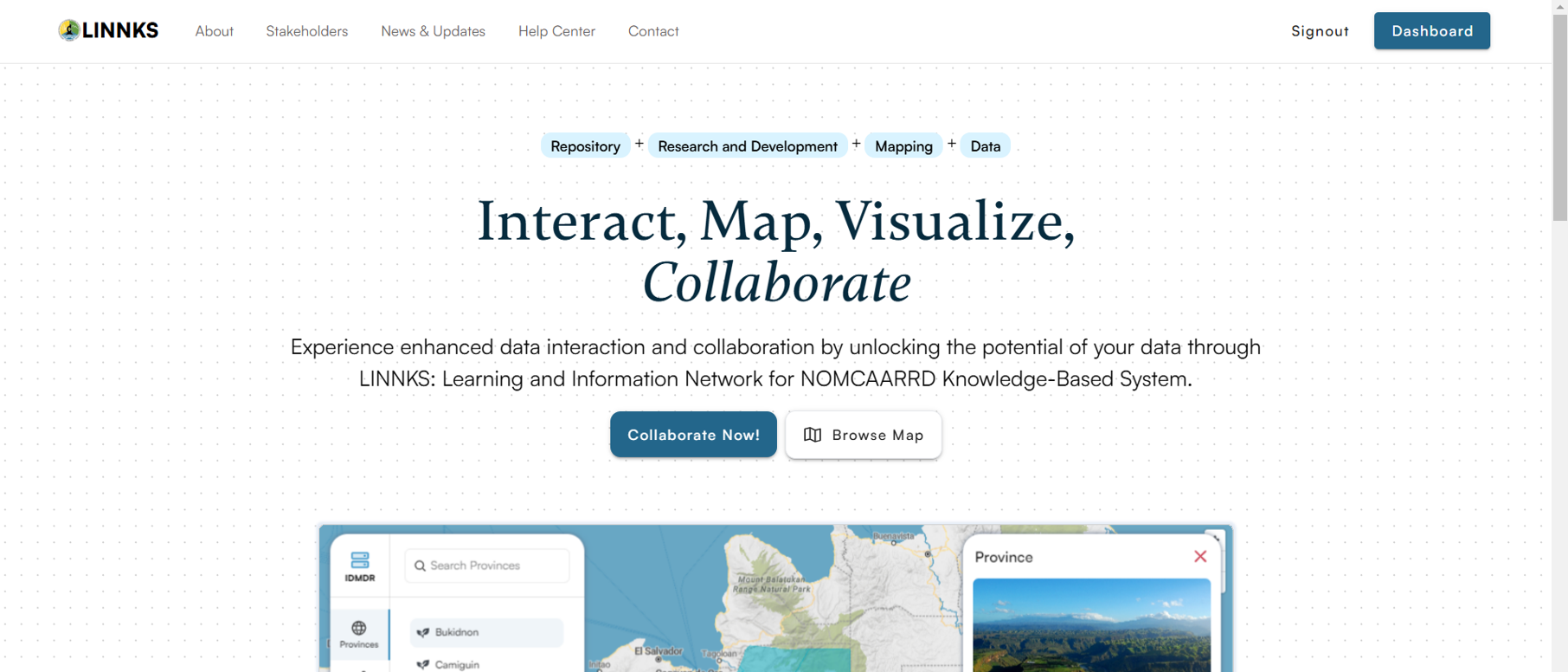Click the map icon in Browse Map

[812, 435]
